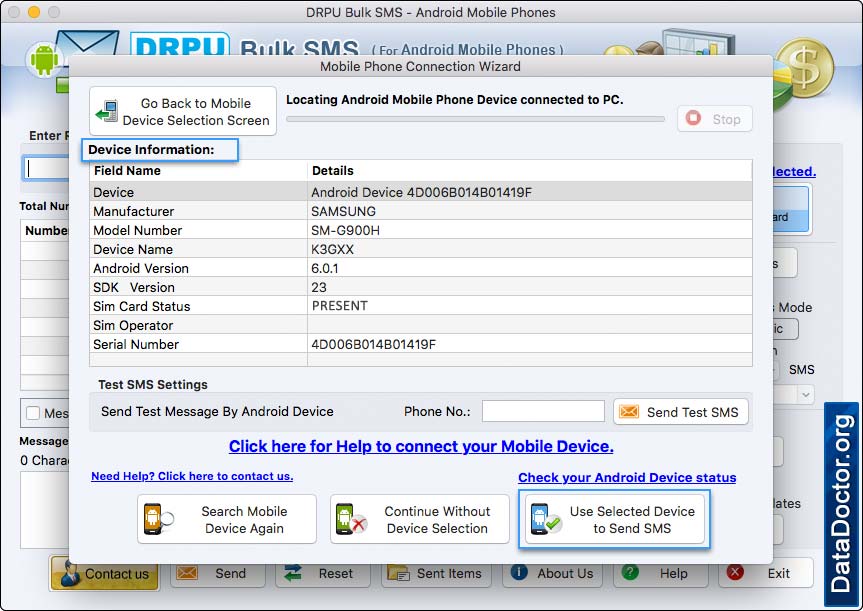Click the phone with green checkmark icon

click(545, 519)
